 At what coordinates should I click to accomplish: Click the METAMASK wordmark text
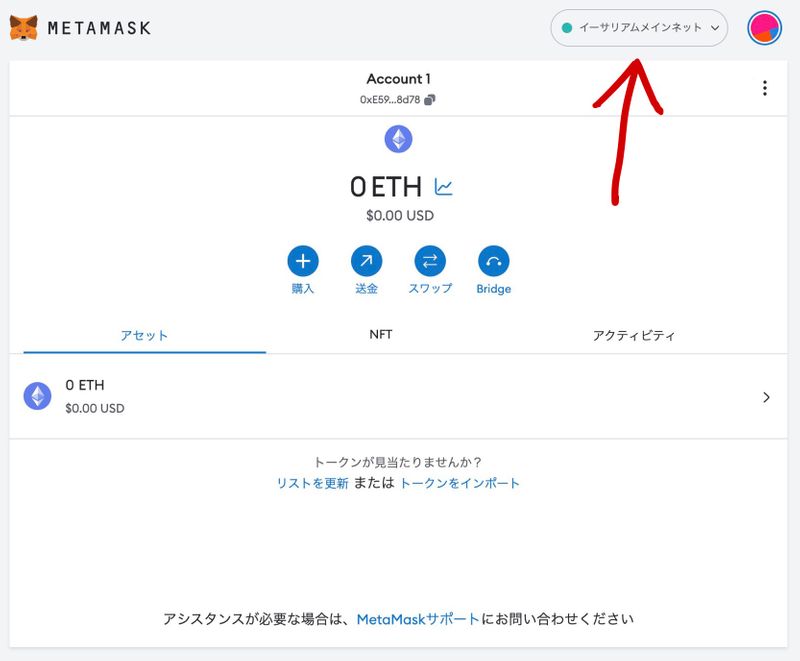[99, 28]
